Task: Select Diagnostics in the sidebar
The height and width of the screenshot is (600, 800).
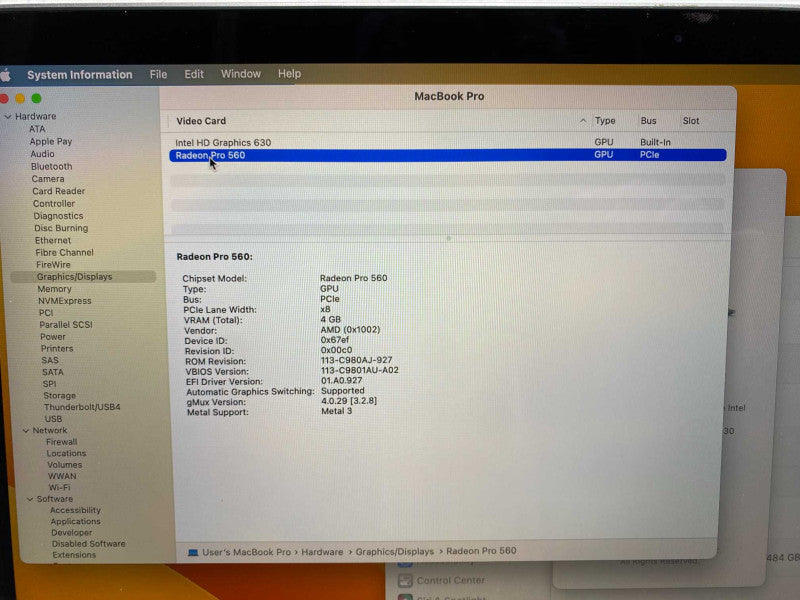Action: click(x=58, y=216)
